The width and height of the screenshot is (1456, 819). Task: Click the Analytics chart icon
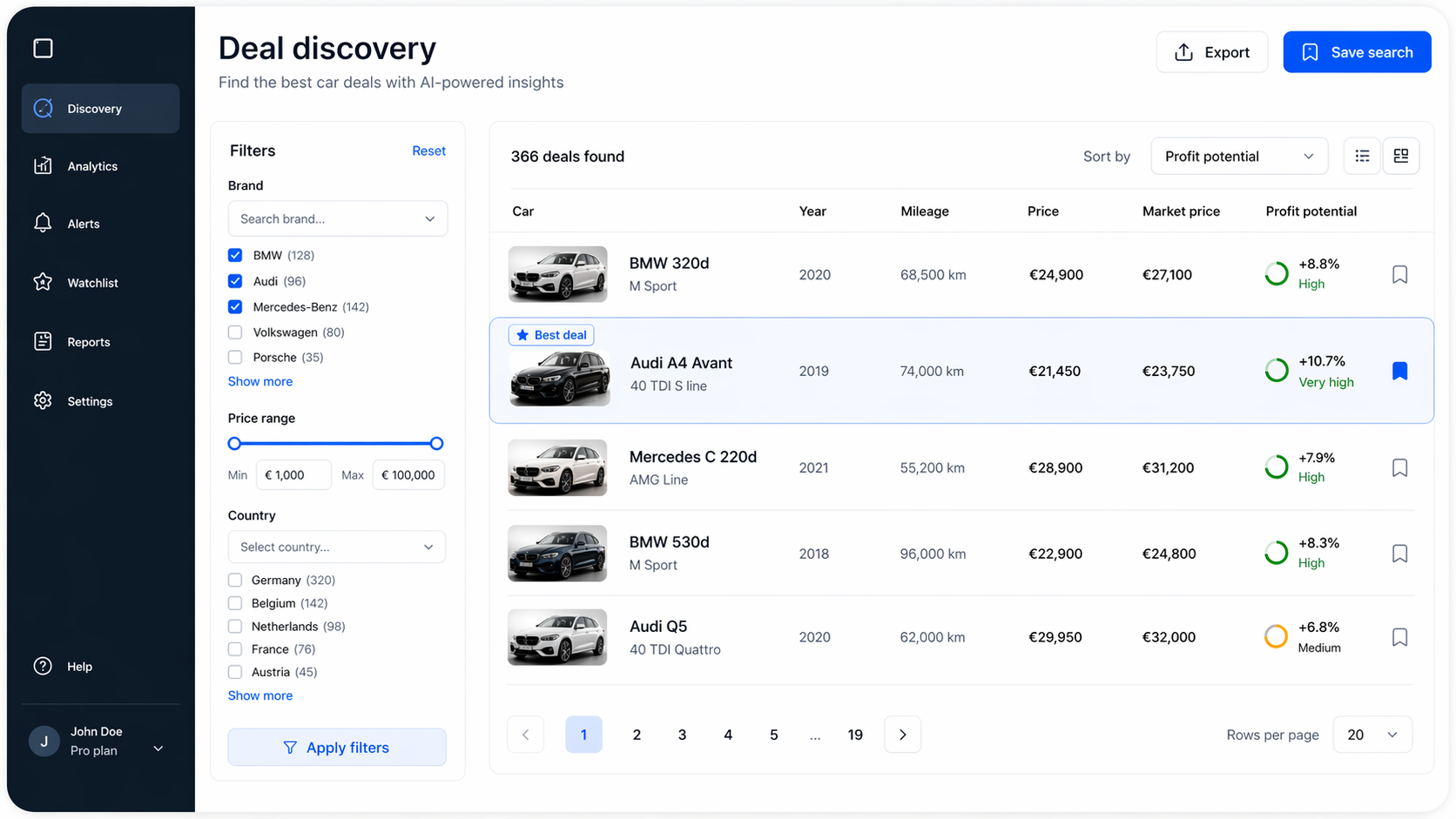pos(43,165)
